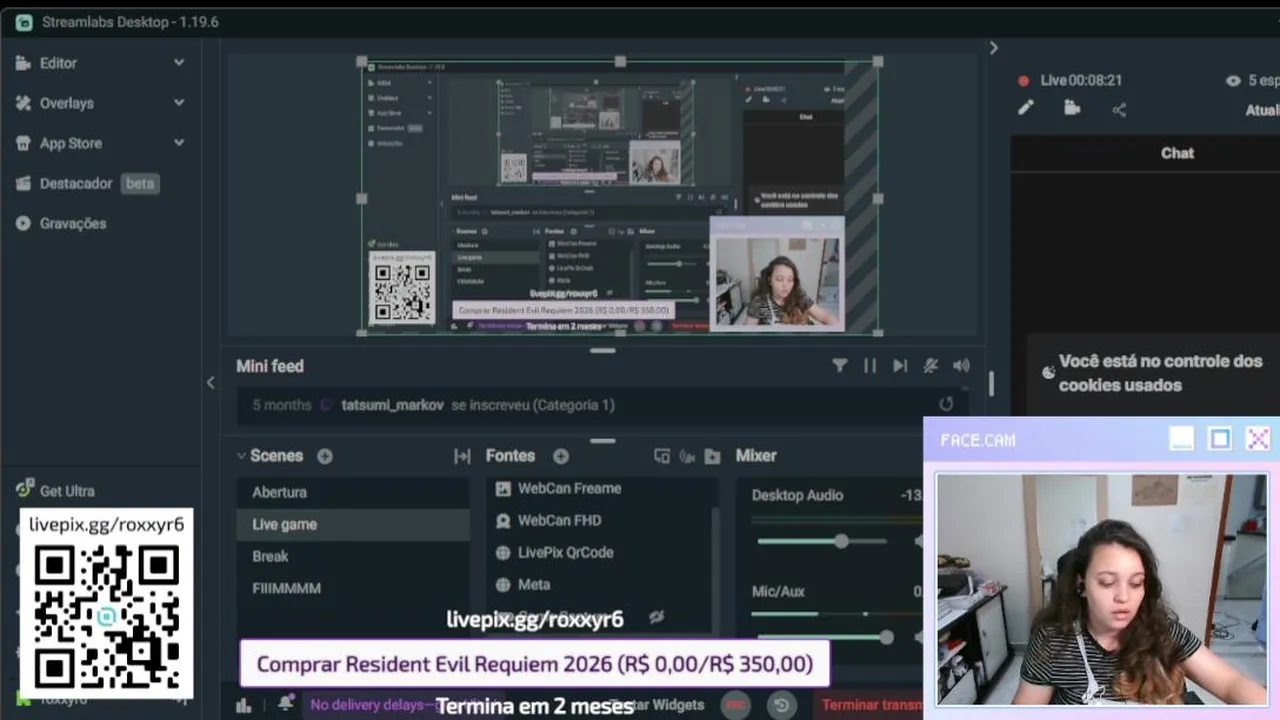Image resolution: width=1280 pixels, height=720 pixels.
Task: Click the WebCan FHD webcam icon
Action: point(503,520)
